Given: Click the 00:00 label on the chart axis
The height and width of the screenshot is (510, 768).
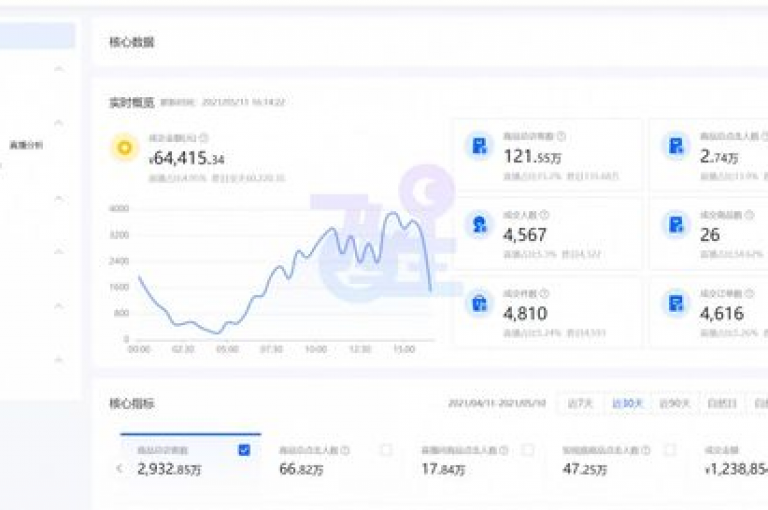Looking at the screenshot, I should tap(139, 349).
